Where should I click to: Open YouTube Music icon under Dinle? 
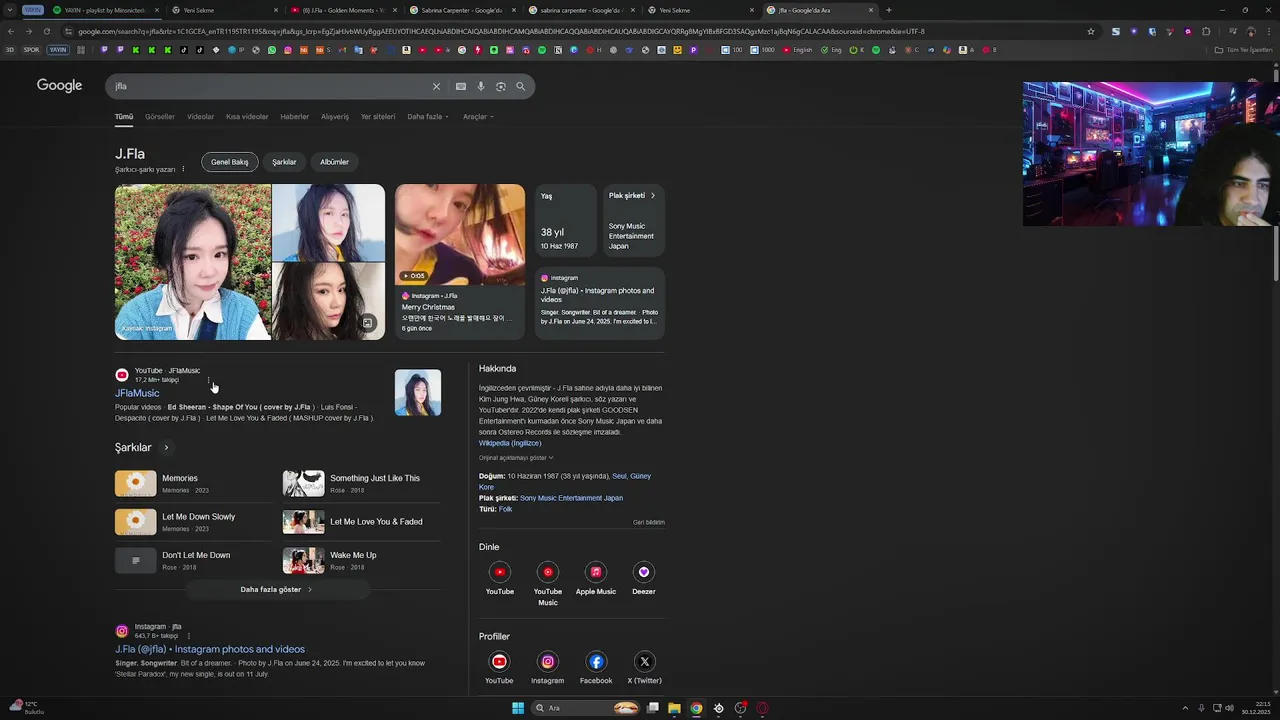click(x=547, y=572)
